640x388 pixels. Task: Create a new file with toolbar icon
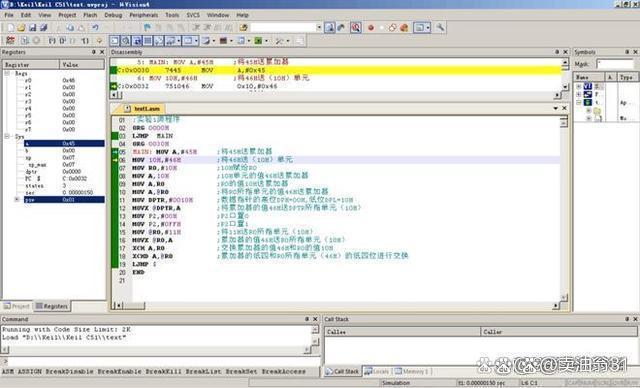coord(11,27)
